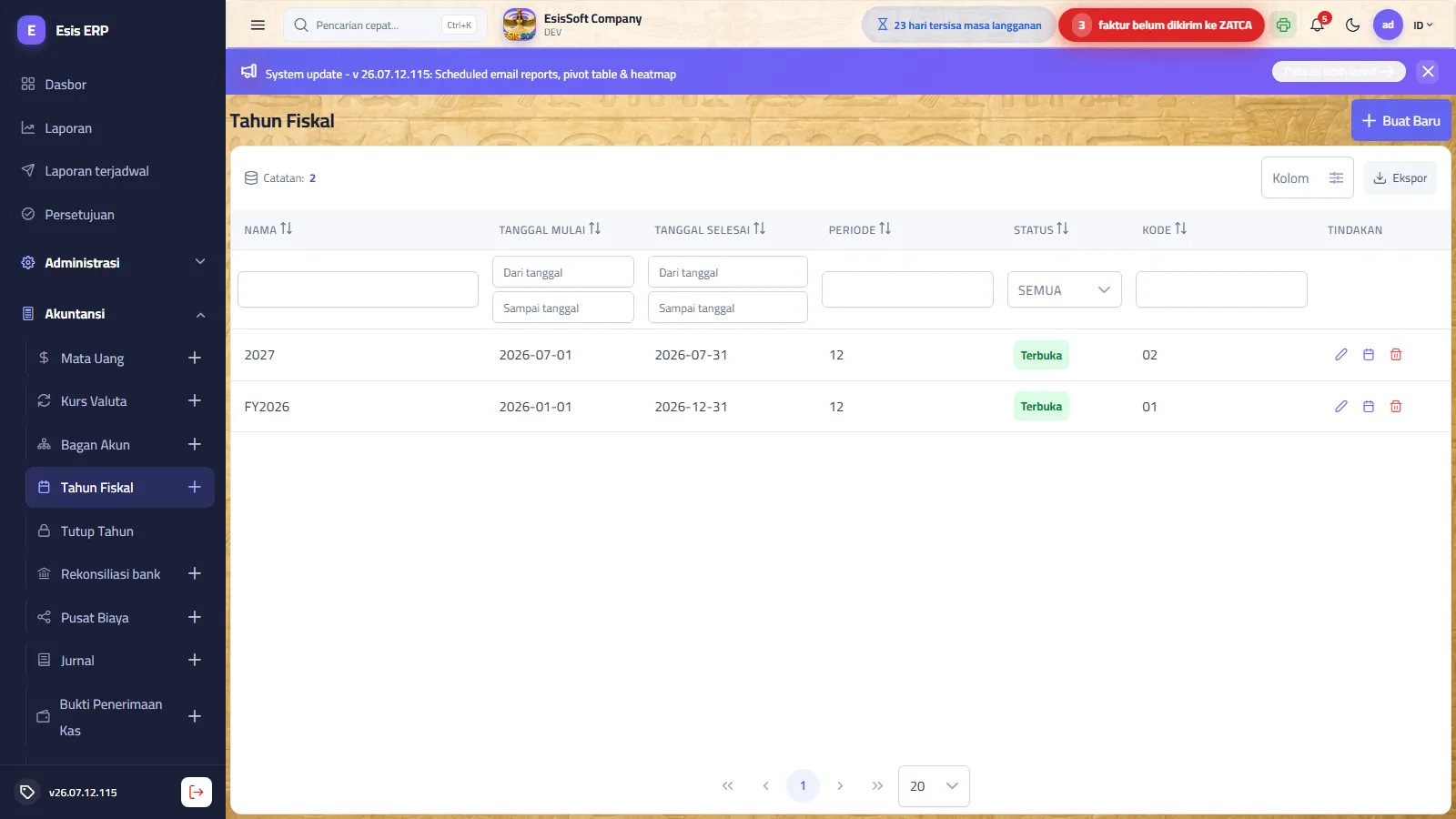Delete the FY2026 fiscal year row
The image size is (1456, 819).
[1396, 407]
